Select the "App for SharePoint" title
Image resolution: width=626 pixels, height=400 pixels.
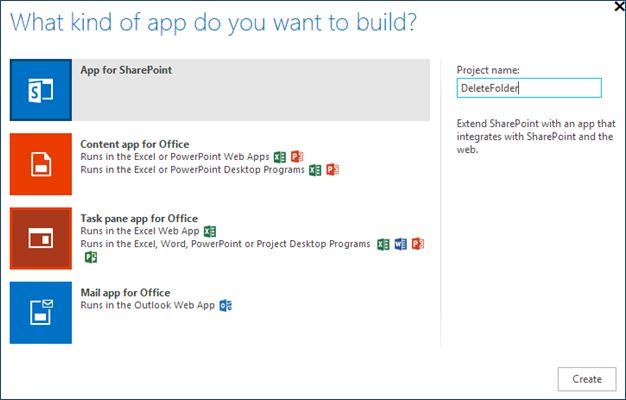(126, 71)
